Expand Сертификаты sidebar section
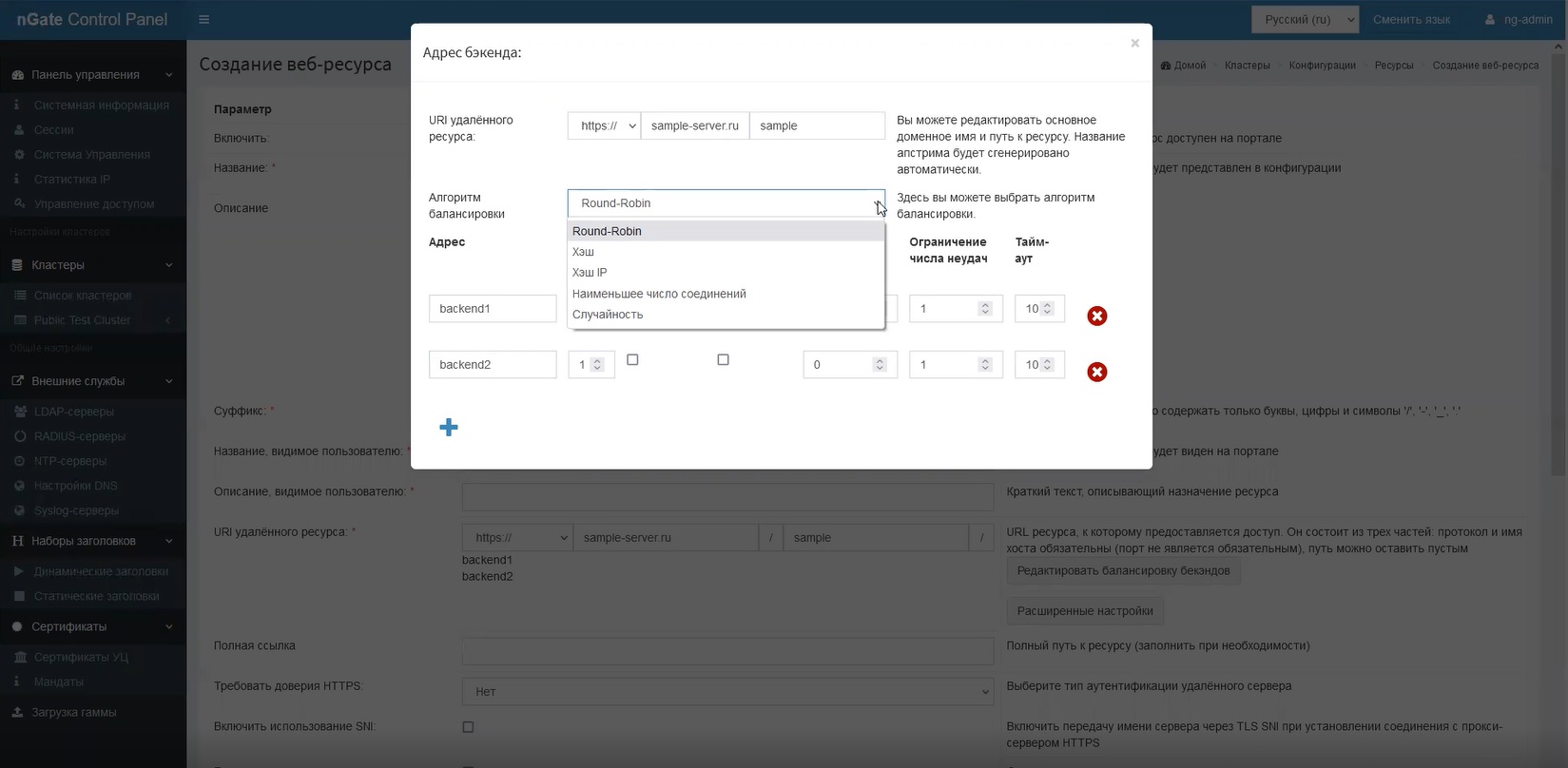The image size is (1568, 768). coord(93,626)
